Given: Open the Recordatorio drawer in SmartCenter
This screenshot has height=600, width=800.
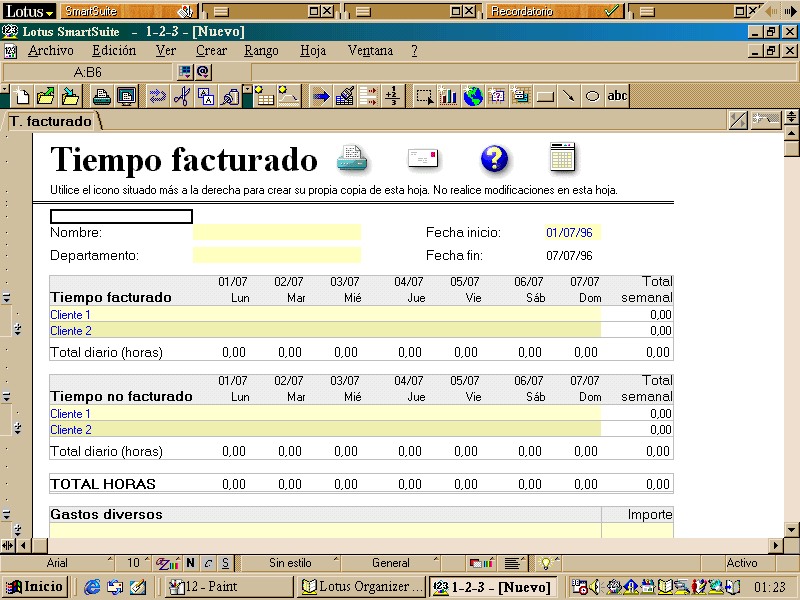Looking at the screenshot, I should coord(554,11).
